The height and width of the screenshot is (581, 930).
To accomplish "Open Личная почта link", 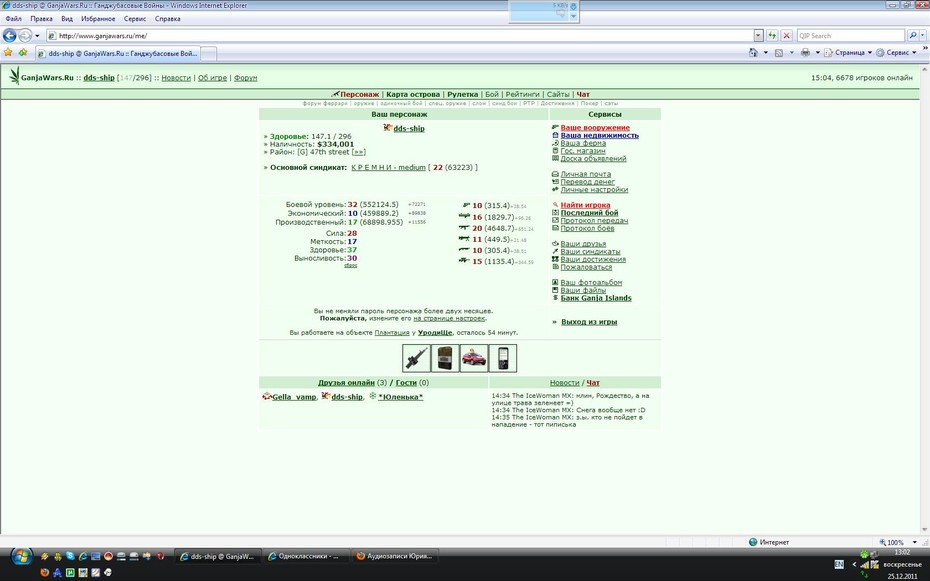I will click(x=585, y=174).
